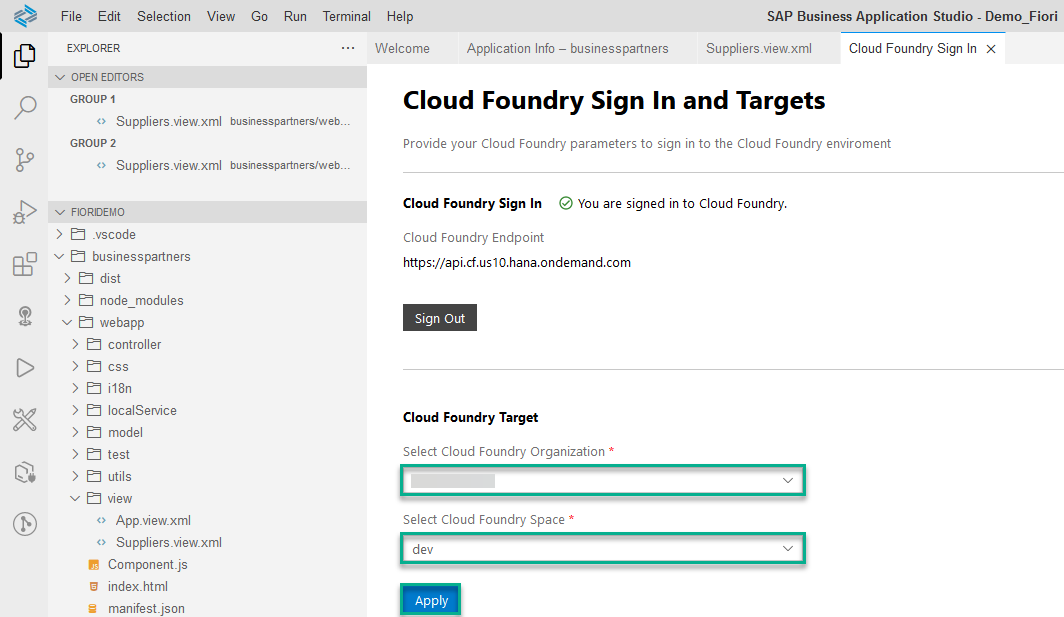Screen dimensions: 1064x617
Task: Click the XML icon of Suppliers.view.xml in Group 2
Action: pyautogui.click(x=102, y=166)
